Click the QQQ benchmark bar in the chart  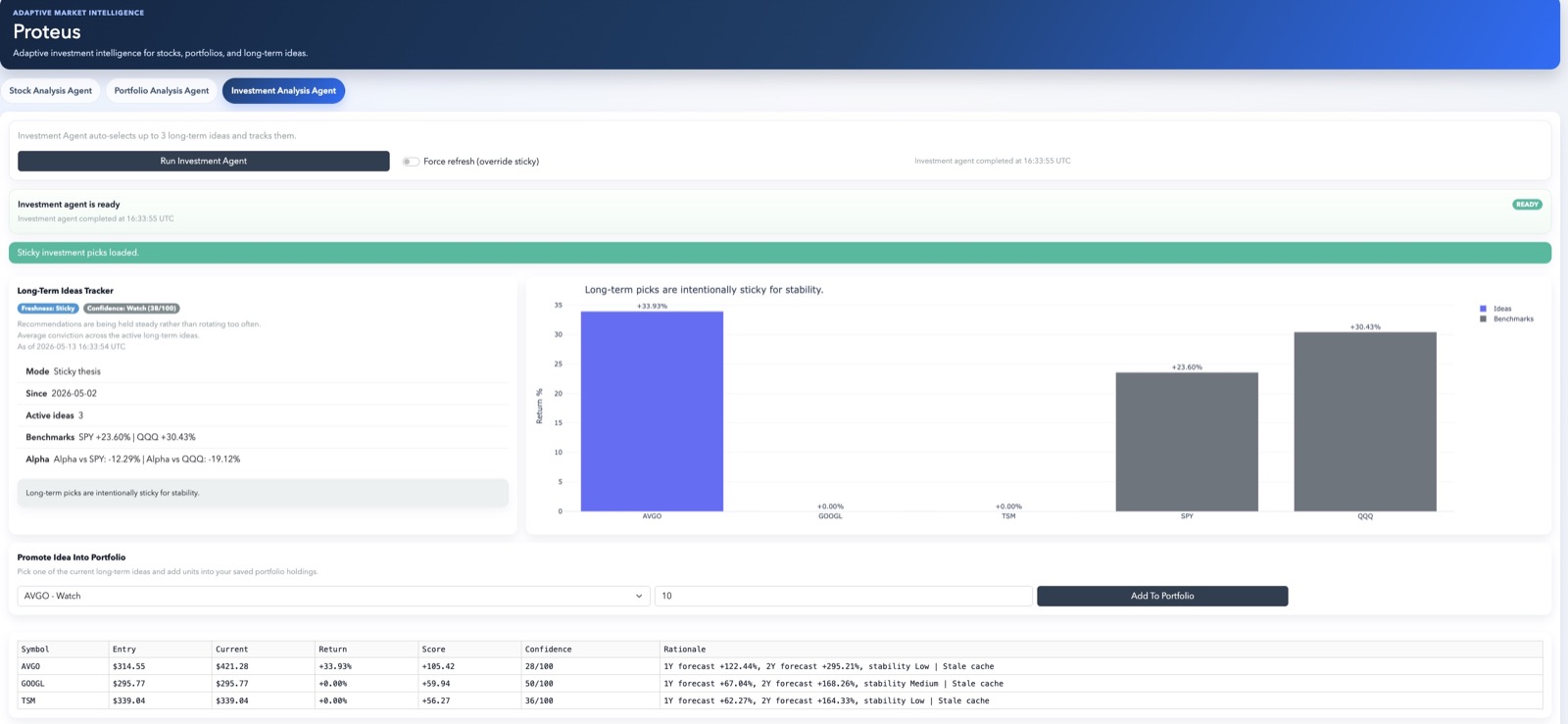[1365, 421]
